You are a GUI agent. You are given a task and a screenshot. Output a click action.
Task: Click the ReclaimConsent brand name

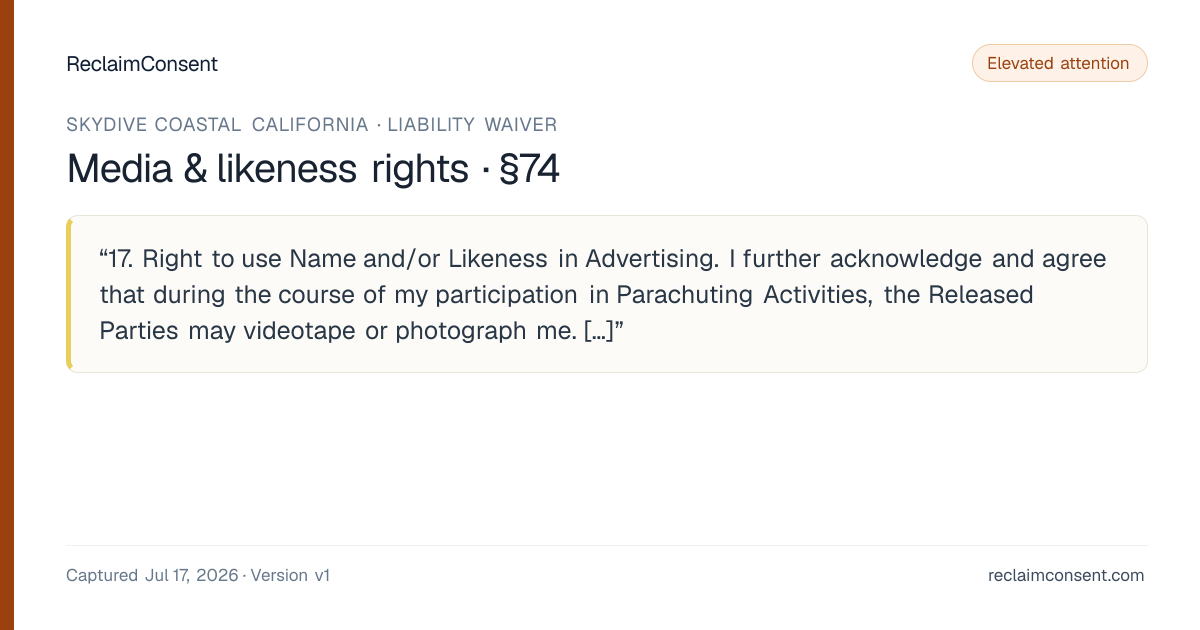click(x=142, y=64)
